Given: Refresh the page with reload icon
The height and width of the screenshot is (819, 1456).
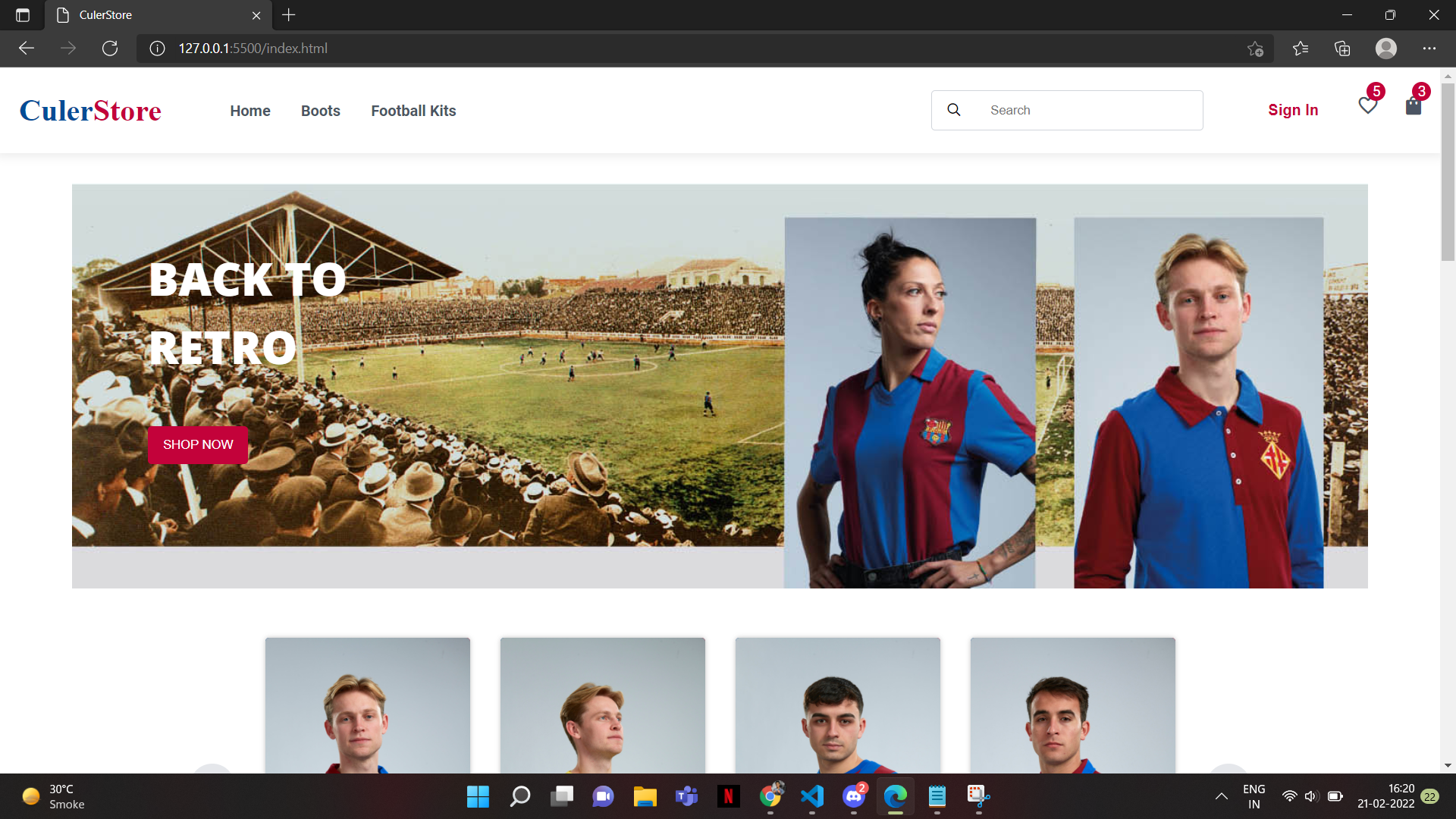Looking at the screenshot, I should pos(110,49).
